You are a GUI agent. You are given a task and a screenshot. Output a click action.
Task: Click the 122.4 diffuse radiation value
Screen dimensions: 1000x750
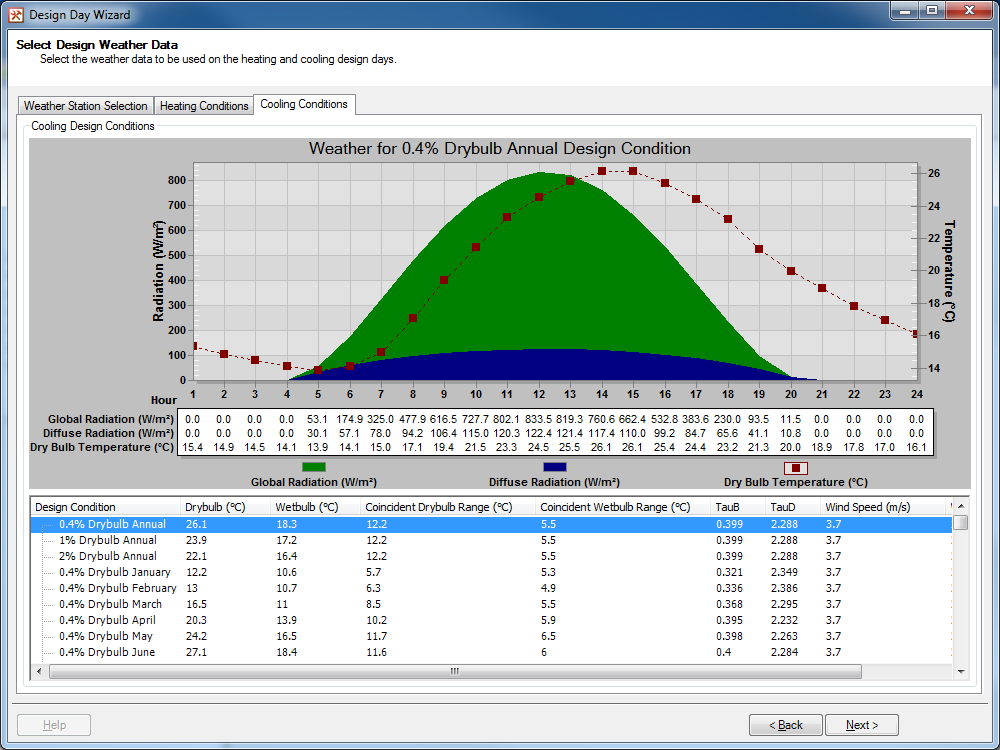tap(538, 433)
